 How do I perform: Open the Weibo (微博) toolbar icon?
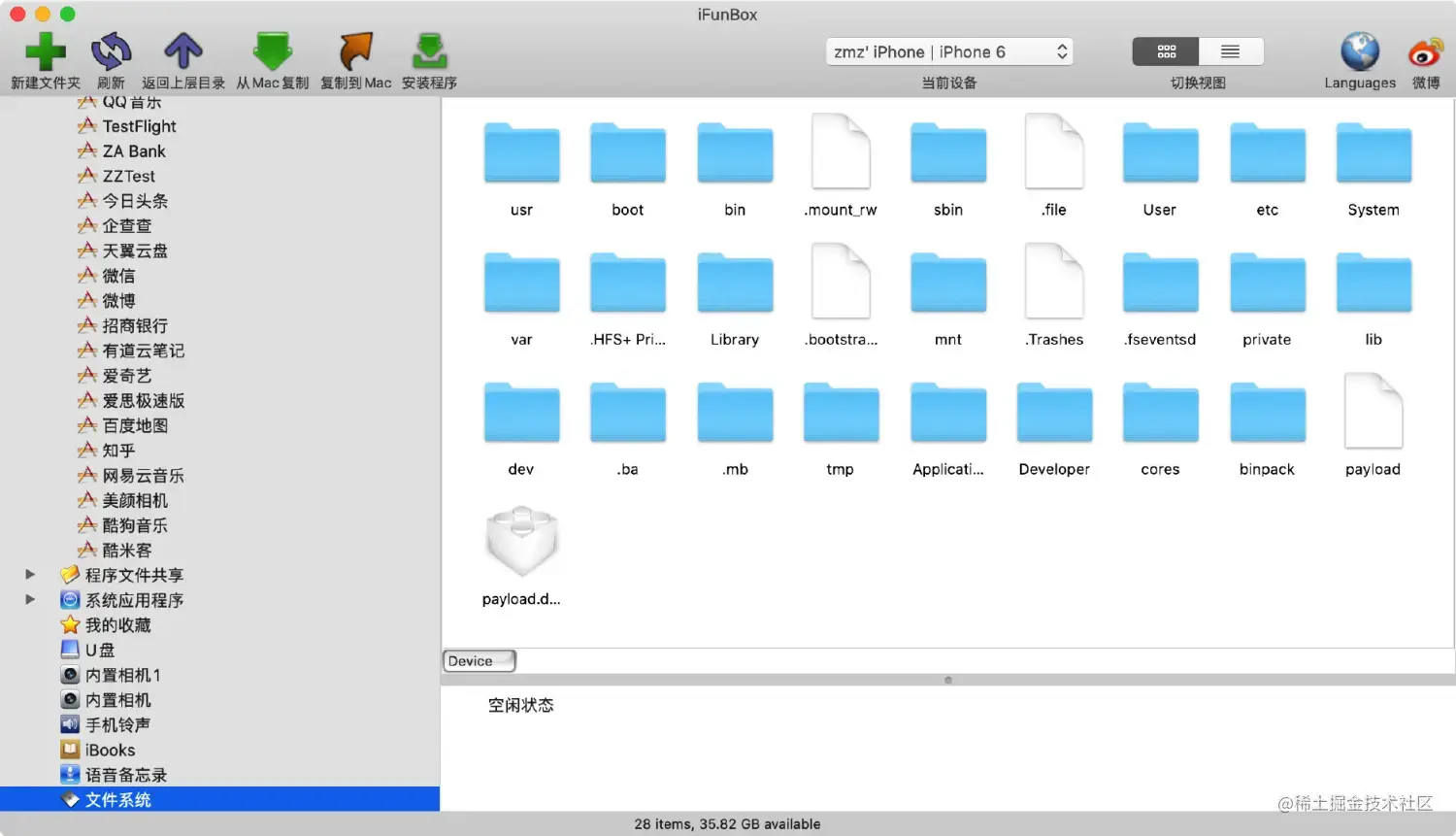[x=1425, y=51]
